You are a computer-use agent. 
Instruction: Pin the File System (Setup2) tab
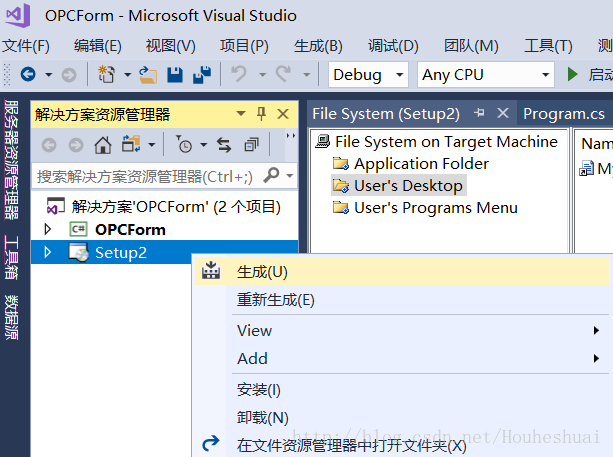tap(479, 113)
